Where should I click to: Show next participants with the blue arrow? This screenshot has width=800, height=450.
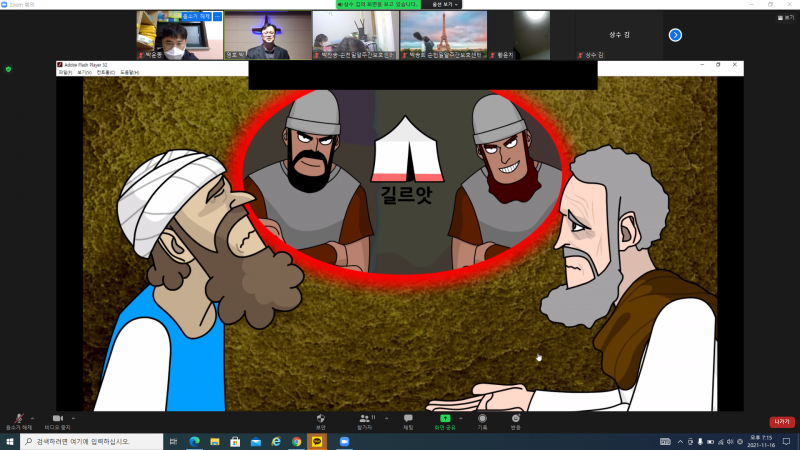tap(675, 35)
